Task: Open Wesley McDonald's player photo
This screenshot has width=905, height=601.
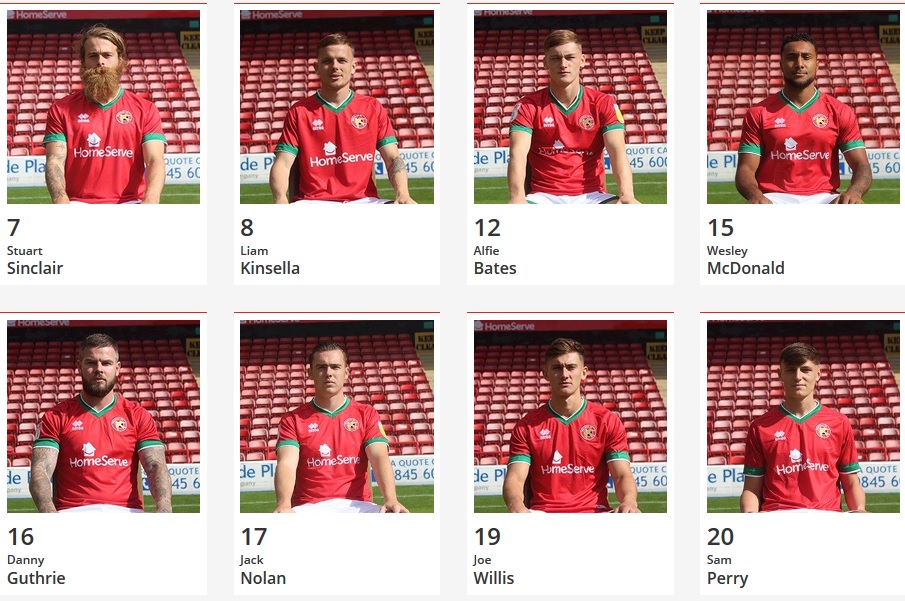Action: pos(803,107)
